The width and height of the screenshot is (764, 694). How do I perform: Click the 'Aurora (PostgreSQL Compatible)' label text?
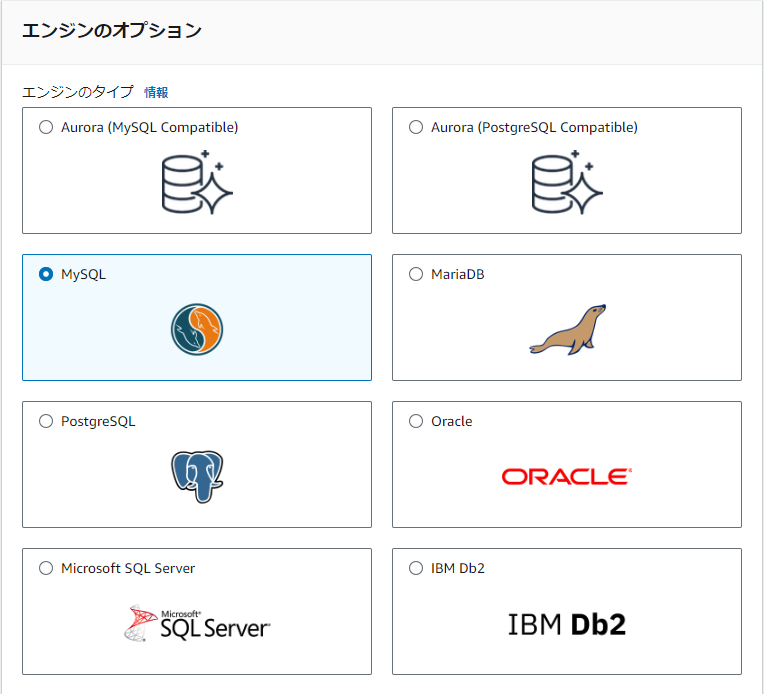(535, 128)
